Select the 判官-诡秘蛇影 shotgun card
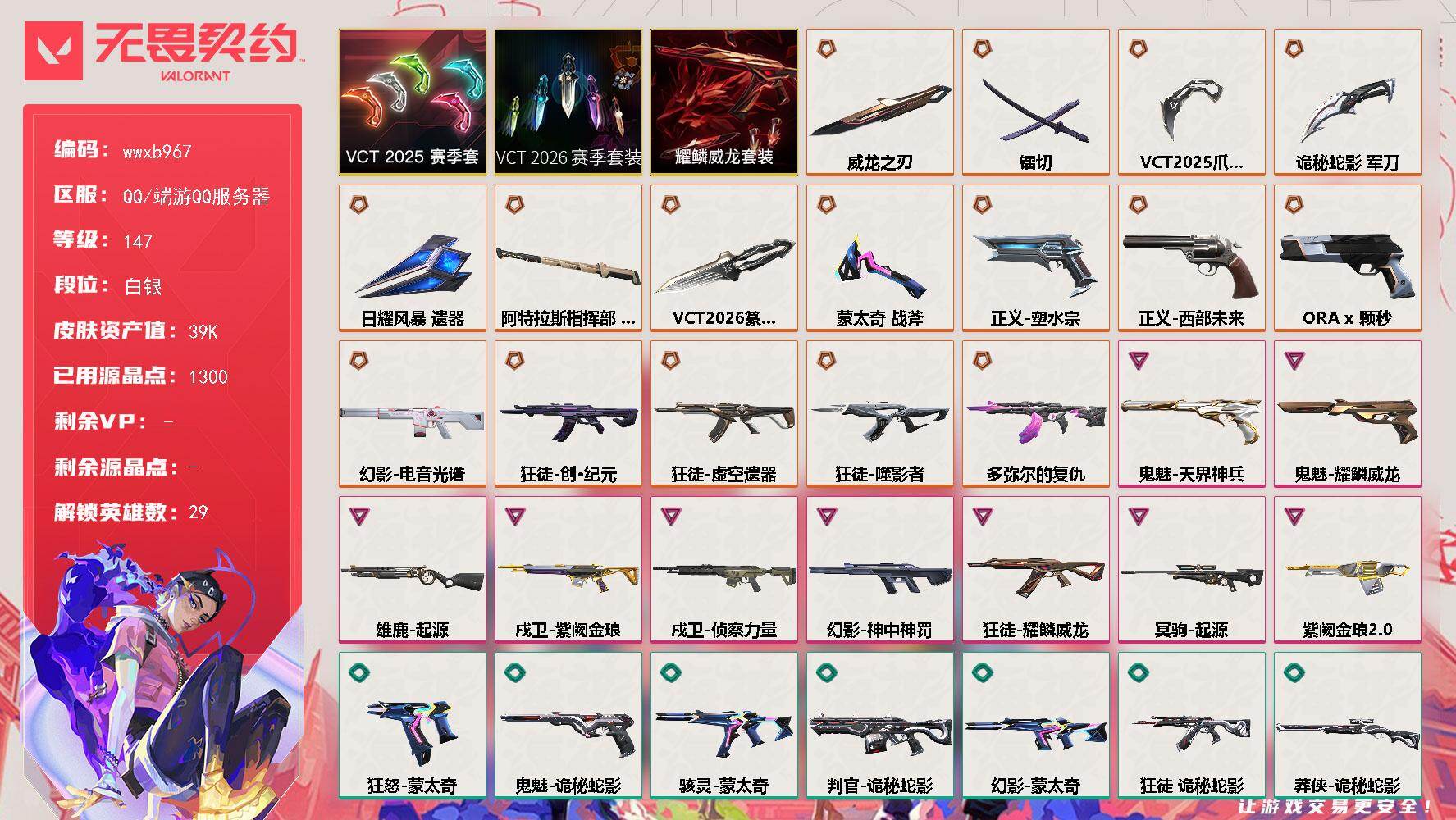 [879, 725]
